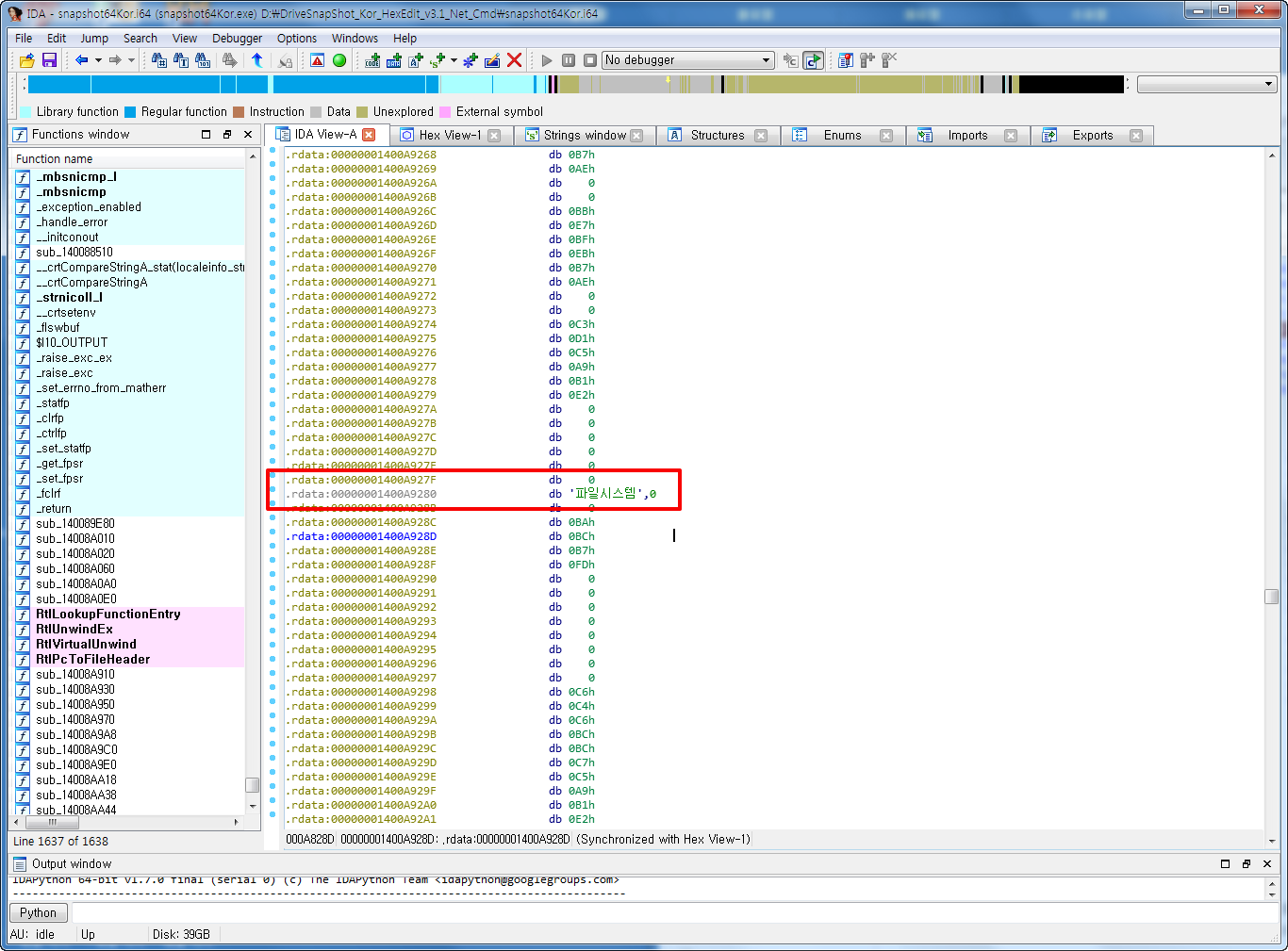
Task: Stop the debugger process with square button
Action: point(590,60)
